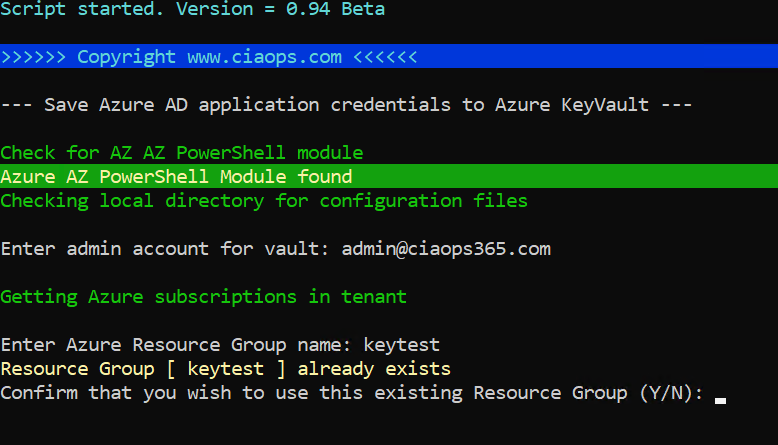
Task: Click the "(Y/N)" option text
Action: point(667,393)
